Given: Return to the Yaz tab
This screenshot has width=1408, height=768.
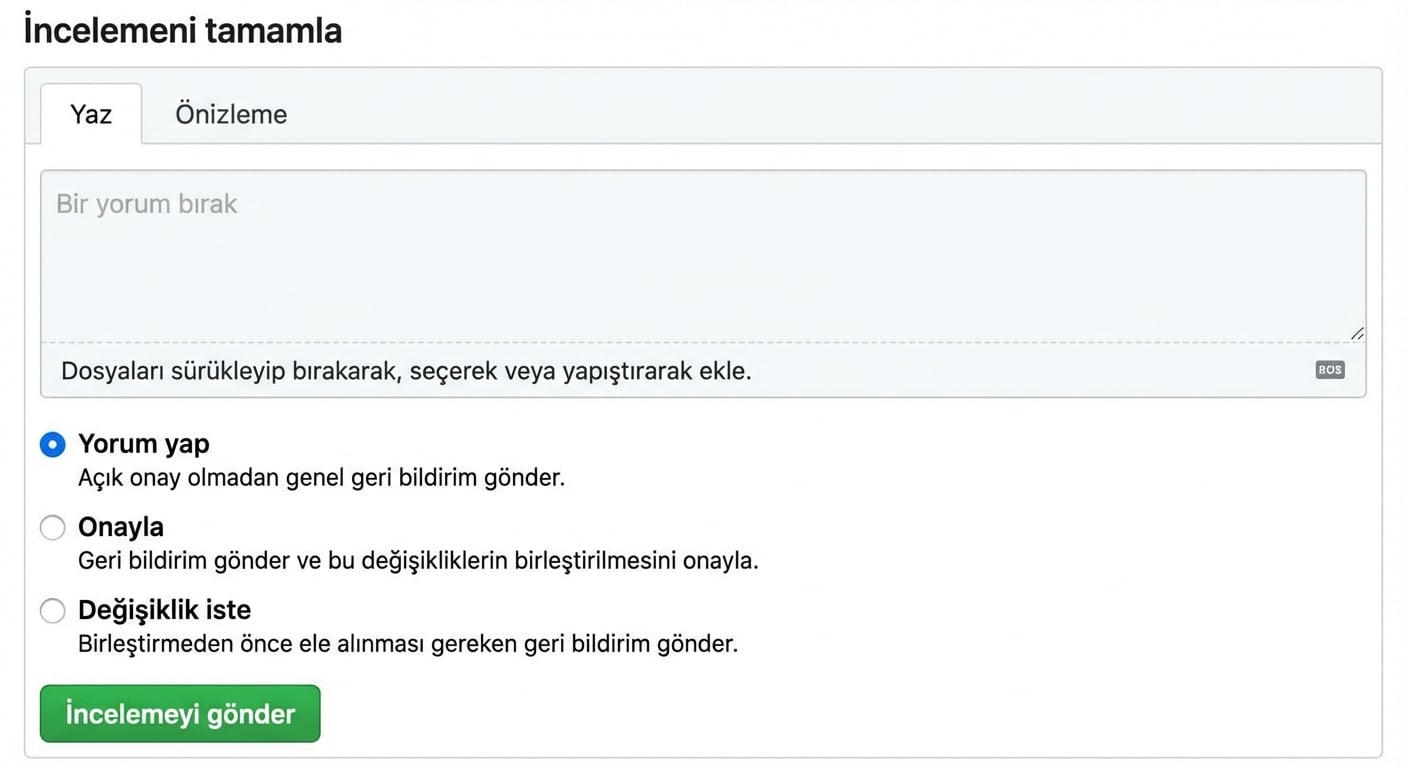Looking at the screenshot, I should pyautogui.click(x=89, y=113).
